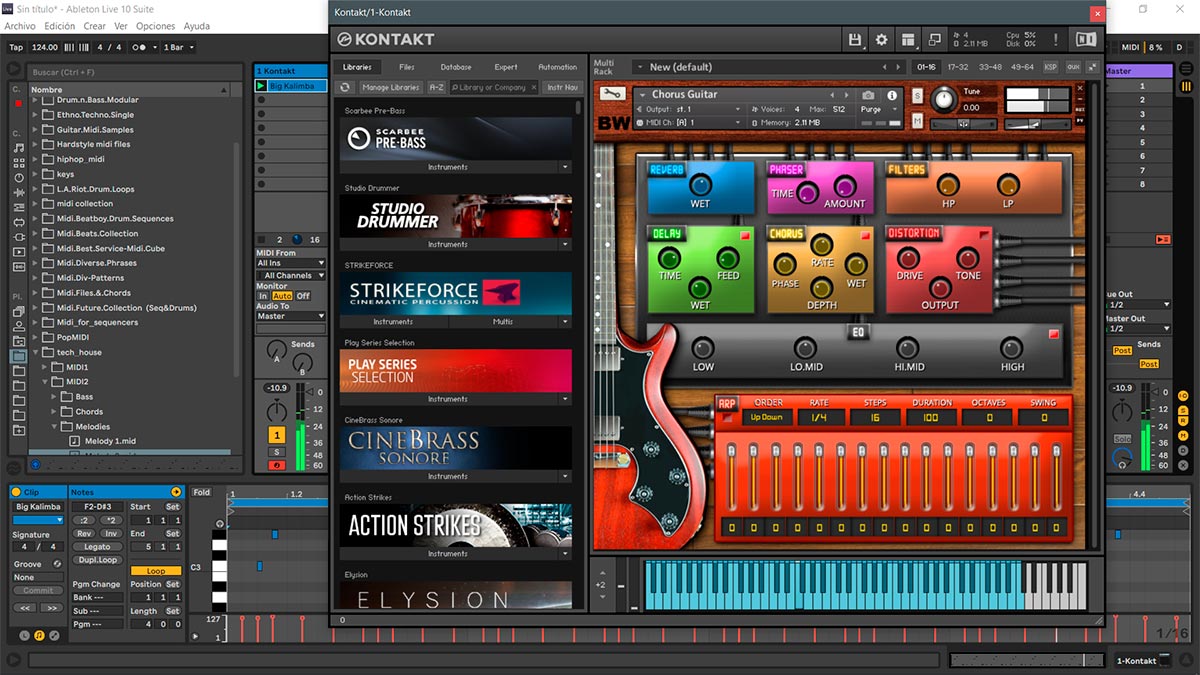Open Kontakt save/load disk menu

tap(854, 40)
